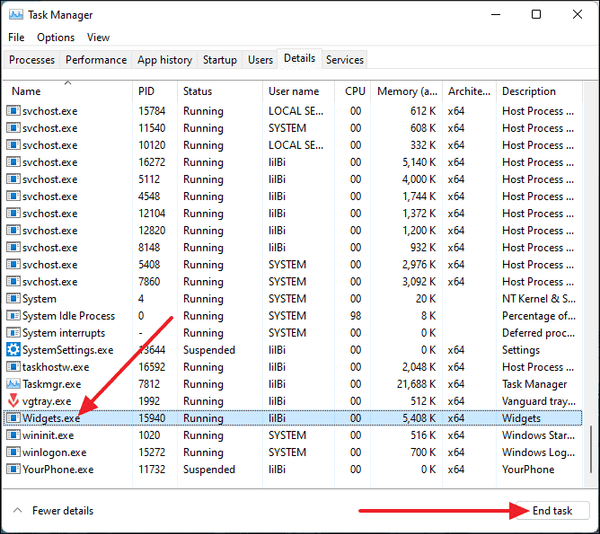Viewport: 600px width, 534px height.
Task: Click the vgtray.exe Vanguard icon
Action: (13, 400)
